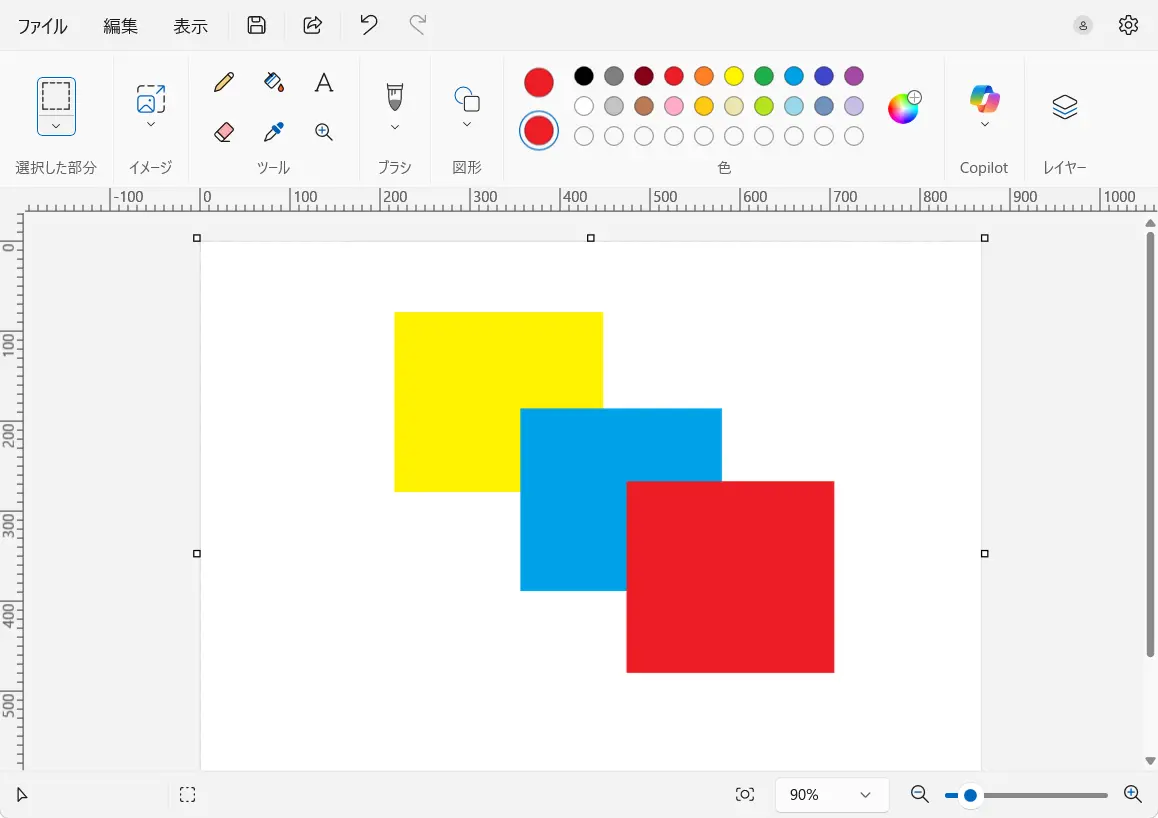Viewport: 1158px width, 818px height.
Task: Click the rectangular selection tool
Action: coord(56,96)
